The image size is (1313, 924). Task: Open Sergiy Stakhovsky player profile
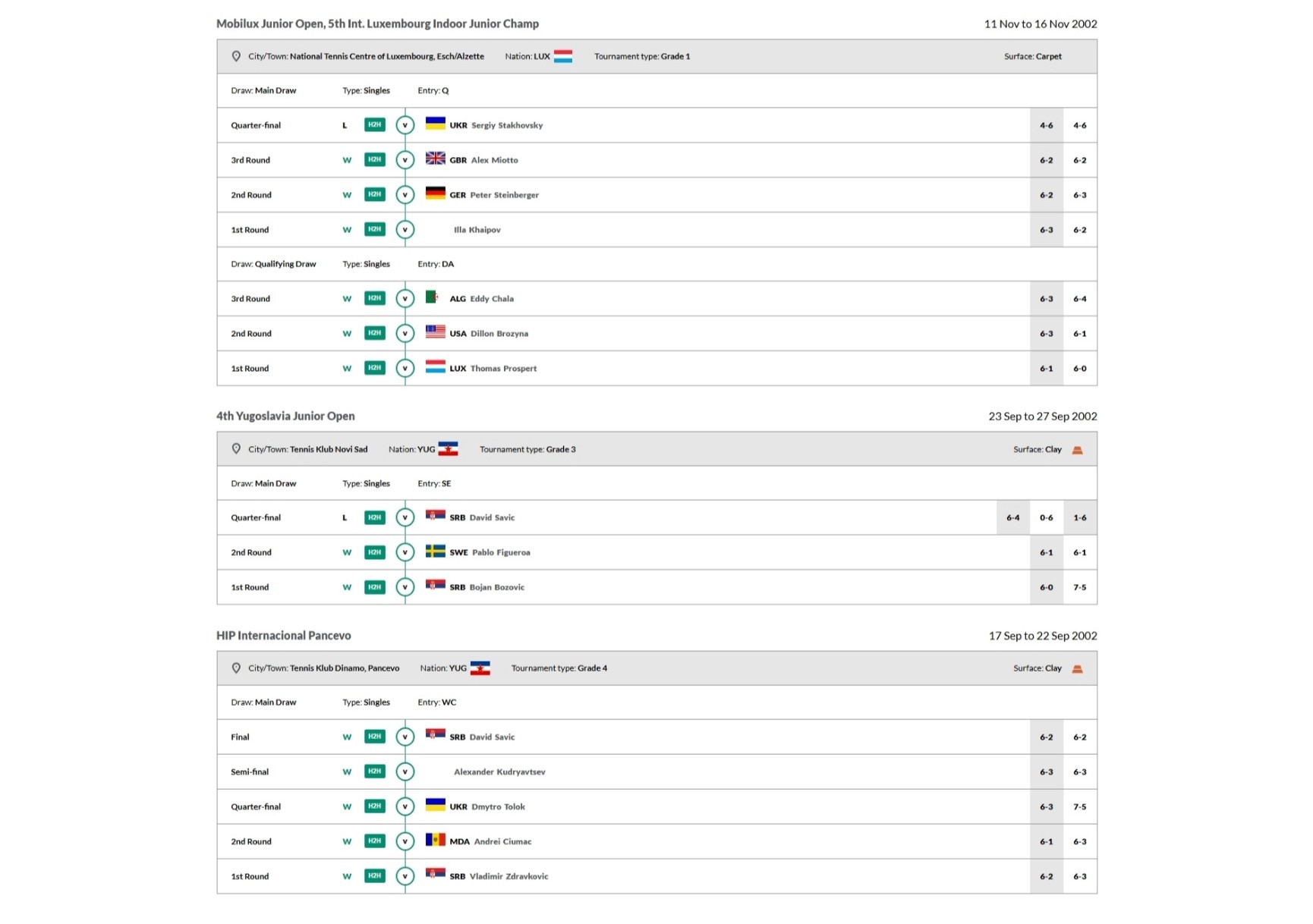(x=506, y=125)
